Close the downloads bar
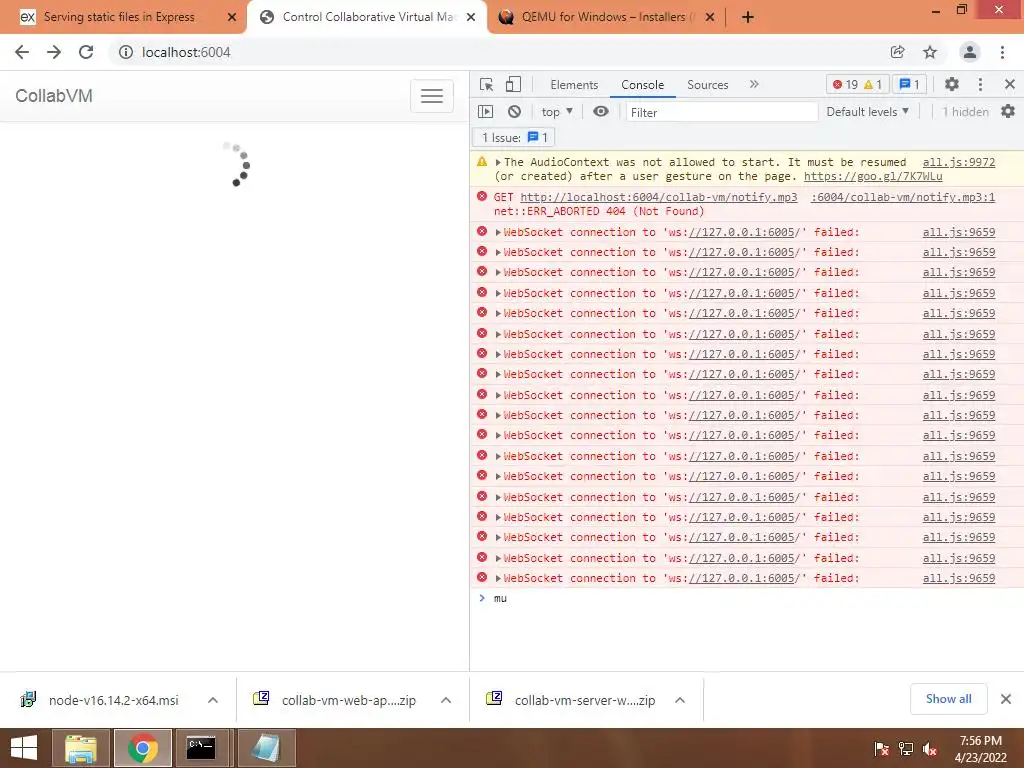The height and width of the screenshot is (768, 1024). pyautogui.click(x=1006, y=699)
